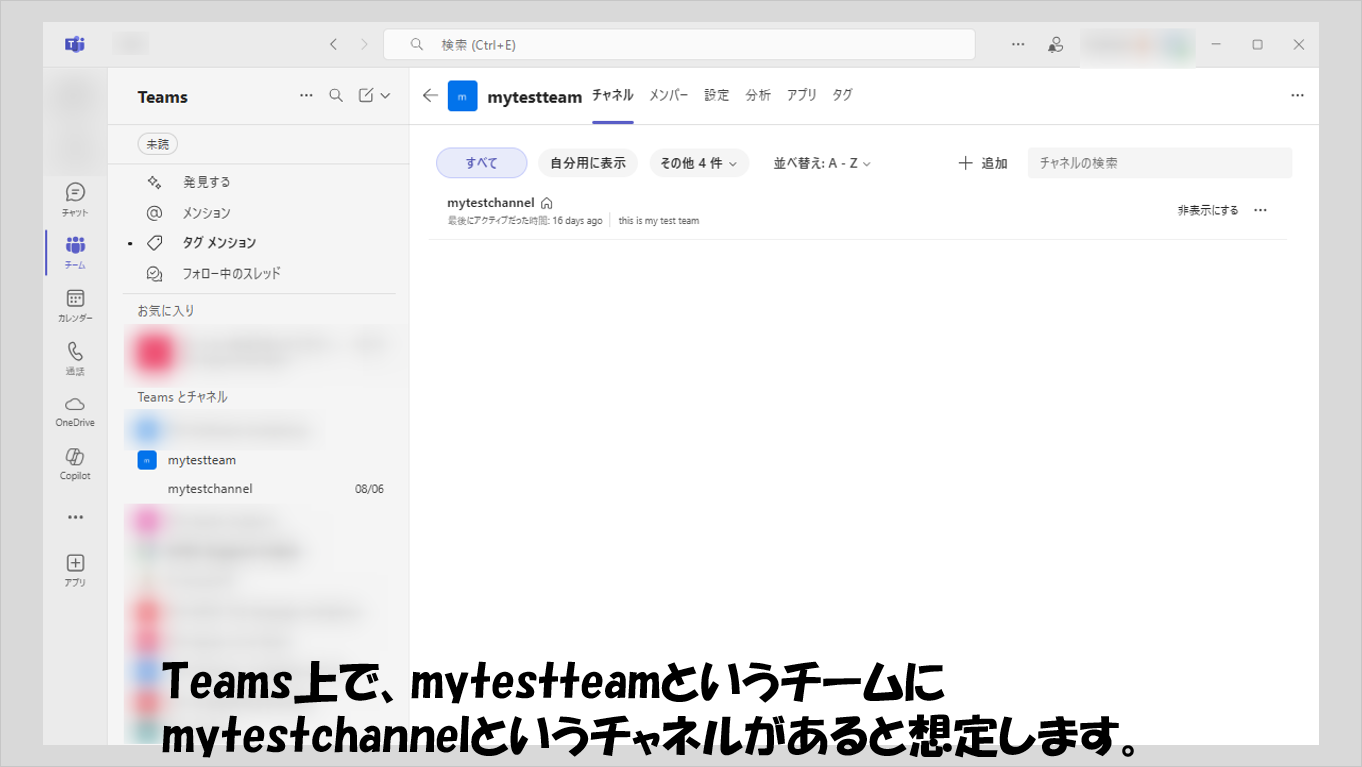Open mytestchannel name in channel list

coord(491,203)
